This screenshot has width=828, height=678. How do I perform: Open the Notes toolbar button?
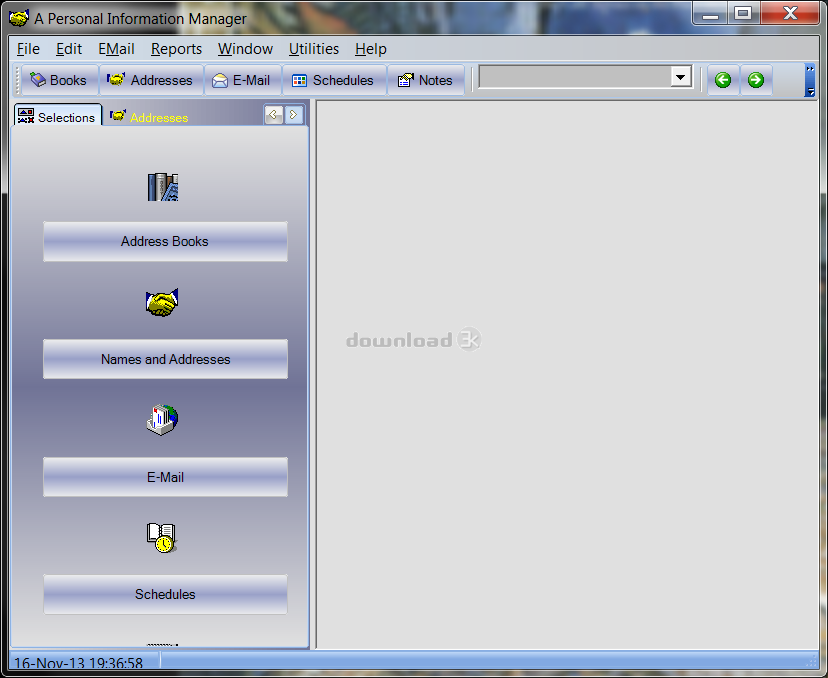(426, 80)
